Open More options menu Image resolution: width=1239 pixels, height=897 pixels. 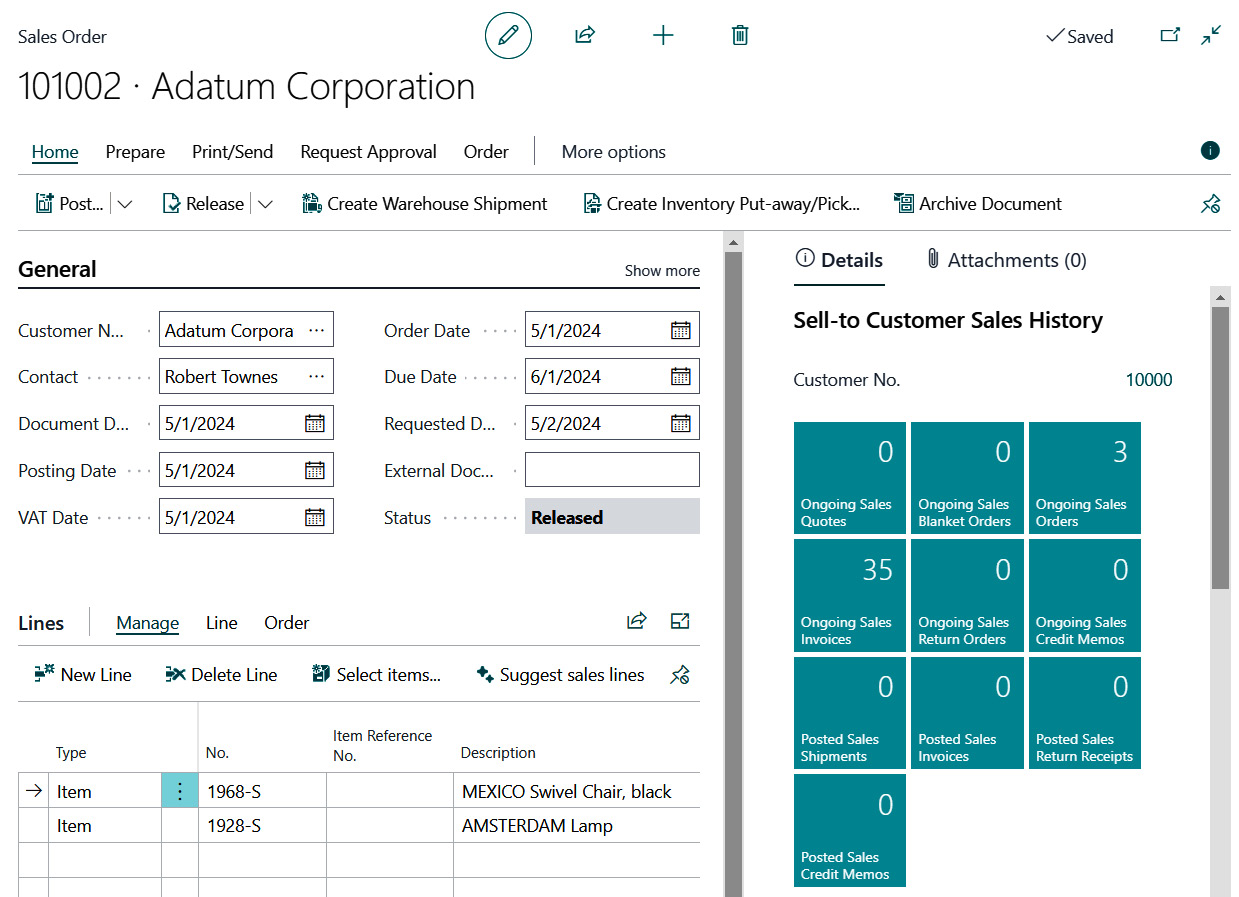614,152
